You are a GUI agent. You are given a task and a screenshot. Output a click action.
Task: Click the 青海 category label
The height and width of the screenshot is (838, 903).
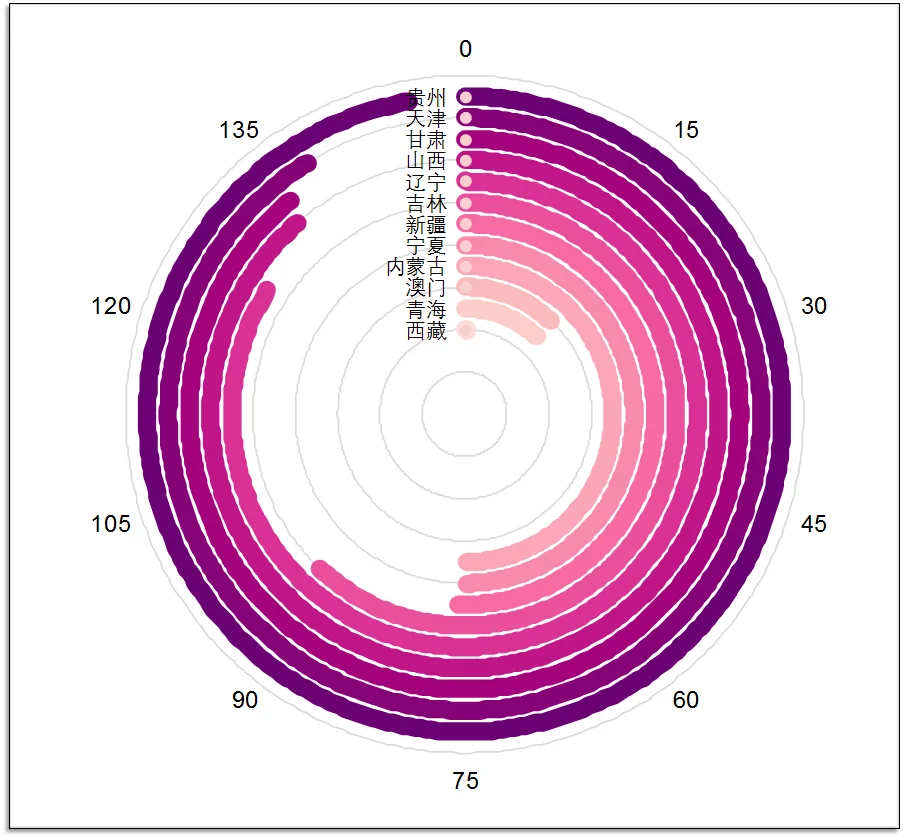(x=427, y=310)
